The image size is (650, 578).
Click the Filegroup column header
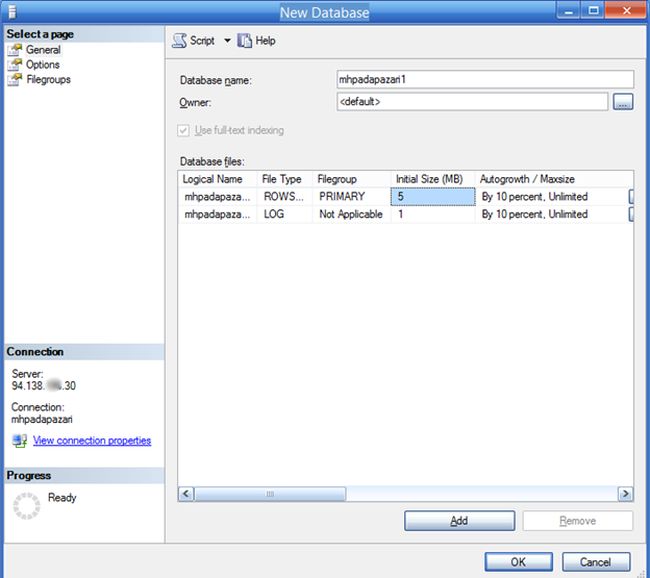pyautogui.click(x=352, y=179)
